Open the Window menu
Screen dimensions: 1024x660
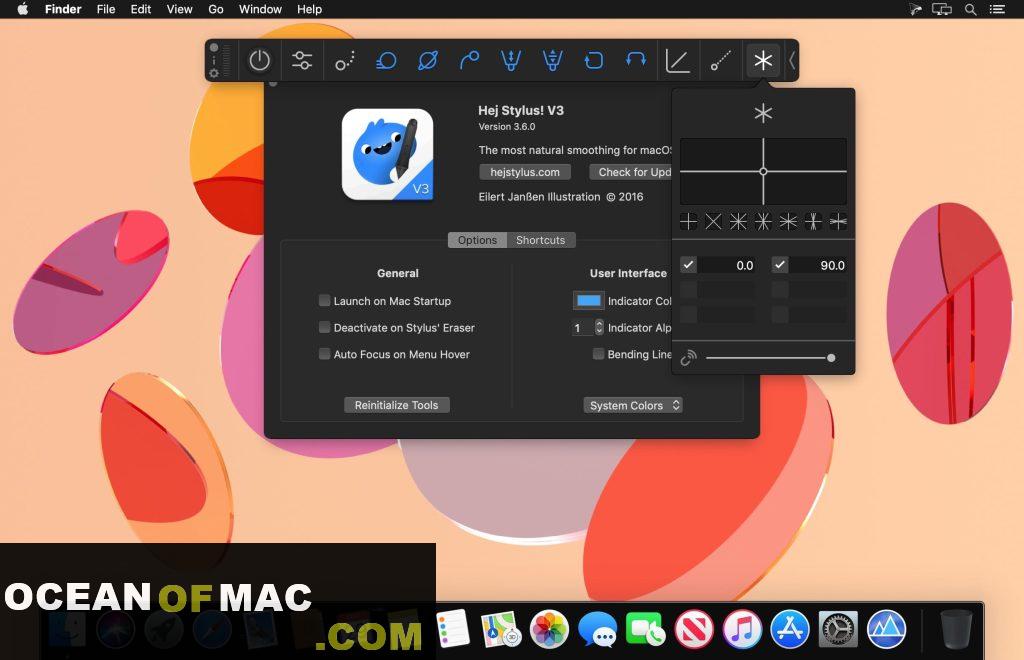click(x=260, y=9)
